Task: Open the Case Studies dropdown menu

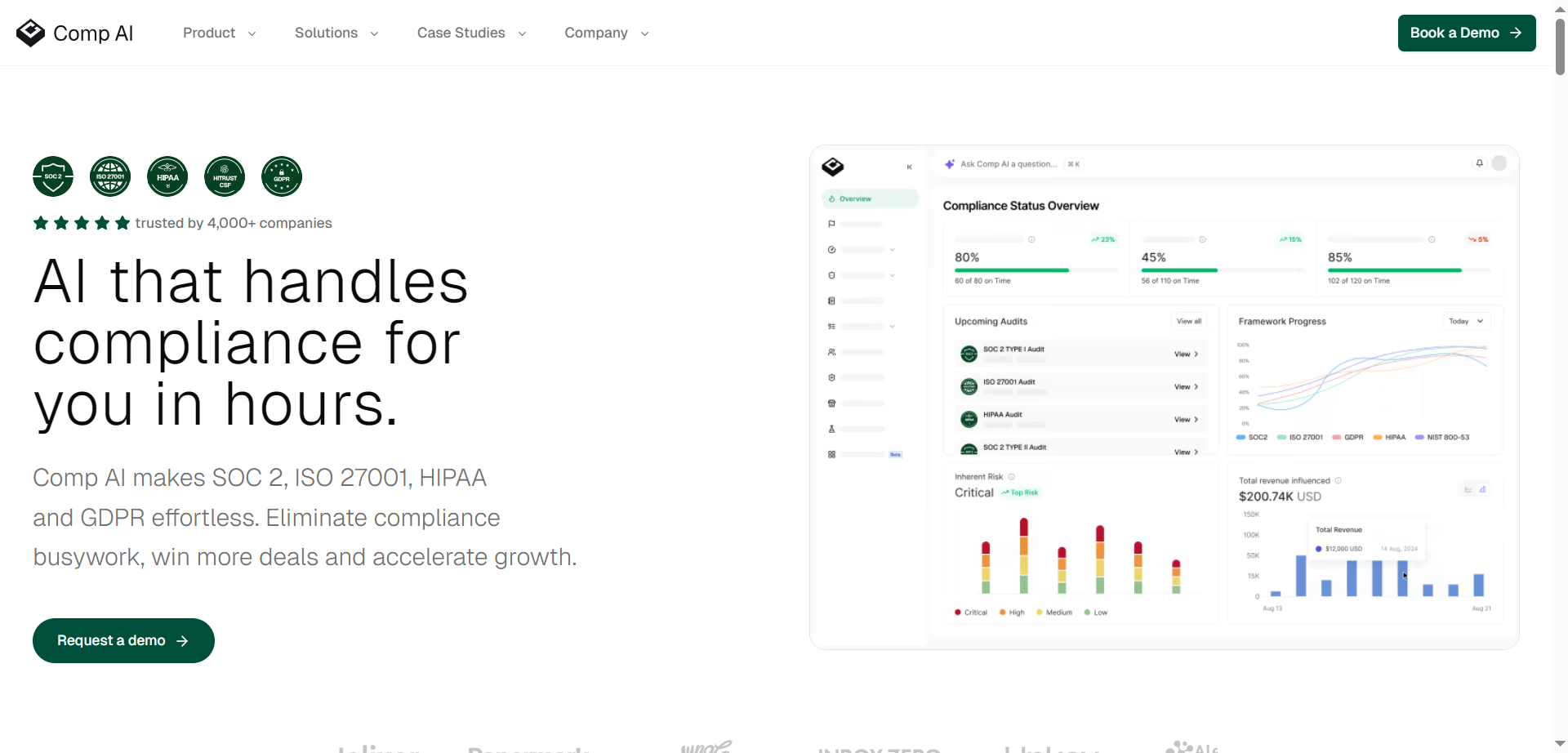Action: [471, 33]
